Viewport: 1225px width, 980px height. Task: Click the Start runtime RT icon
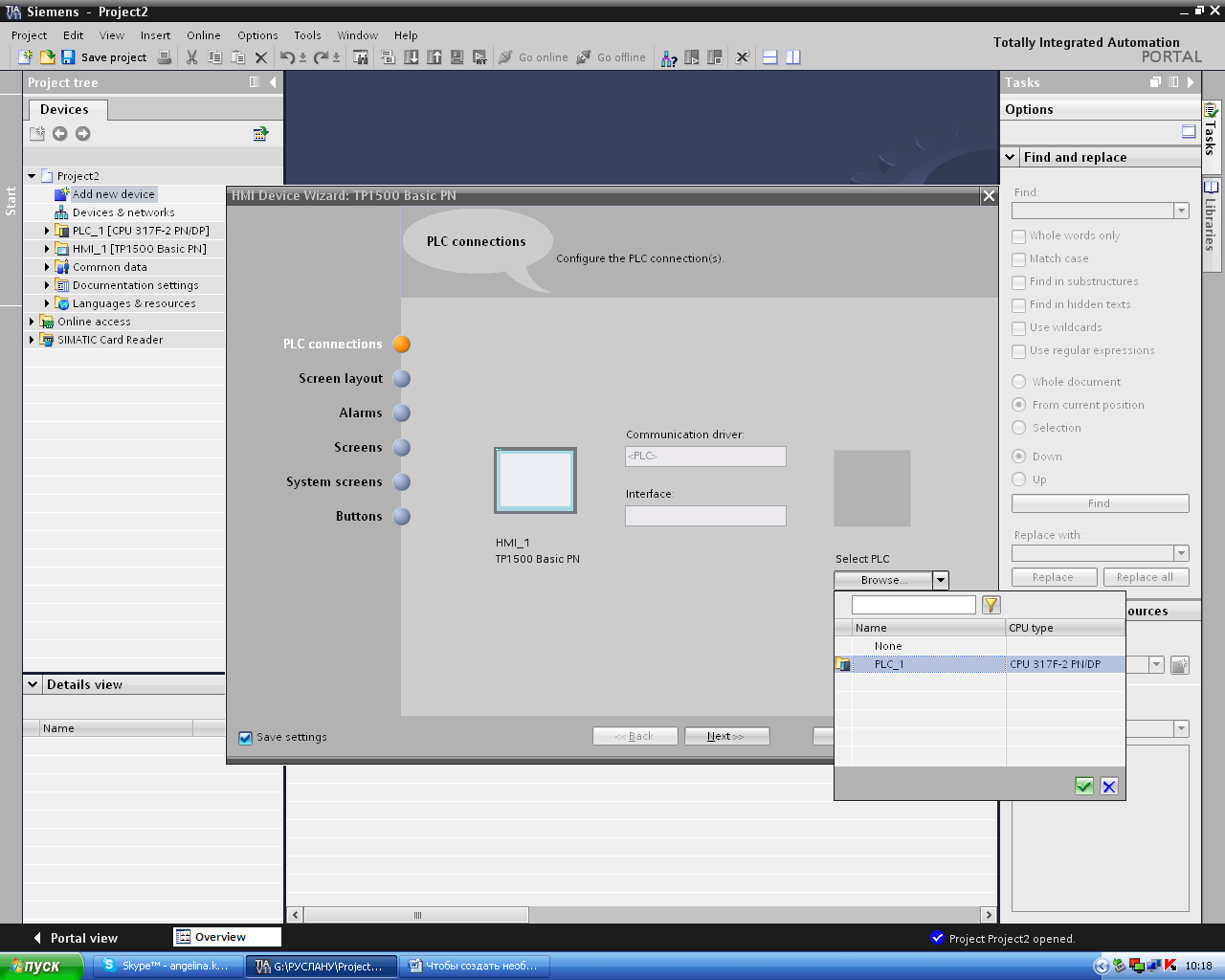coord(480,57)
